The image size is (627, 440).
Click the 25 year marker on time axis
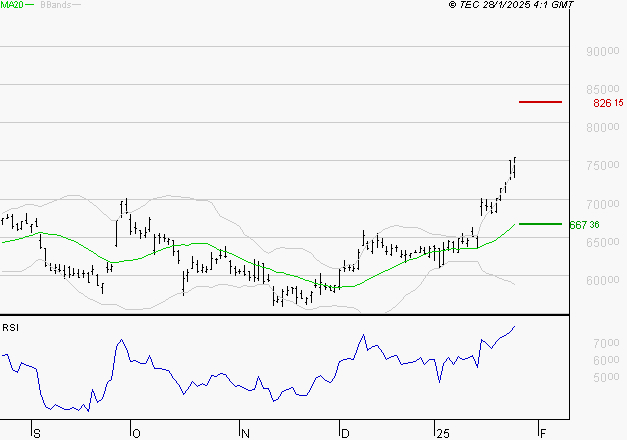point(443,434)
